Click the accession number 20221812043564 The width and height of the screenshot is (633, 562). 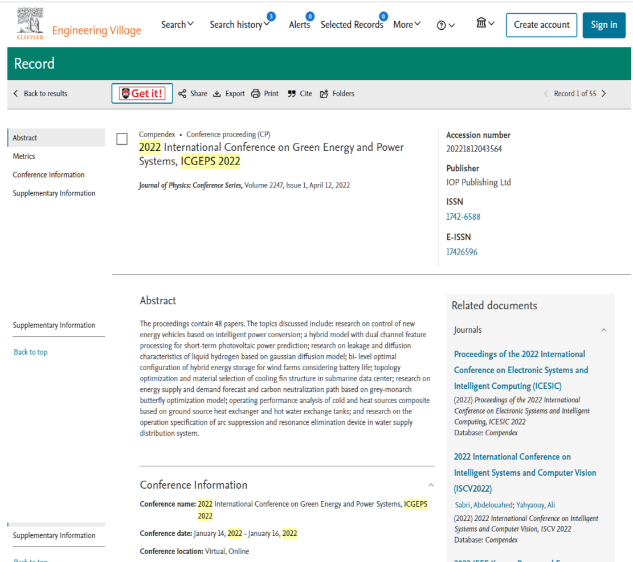pos(474,149)
